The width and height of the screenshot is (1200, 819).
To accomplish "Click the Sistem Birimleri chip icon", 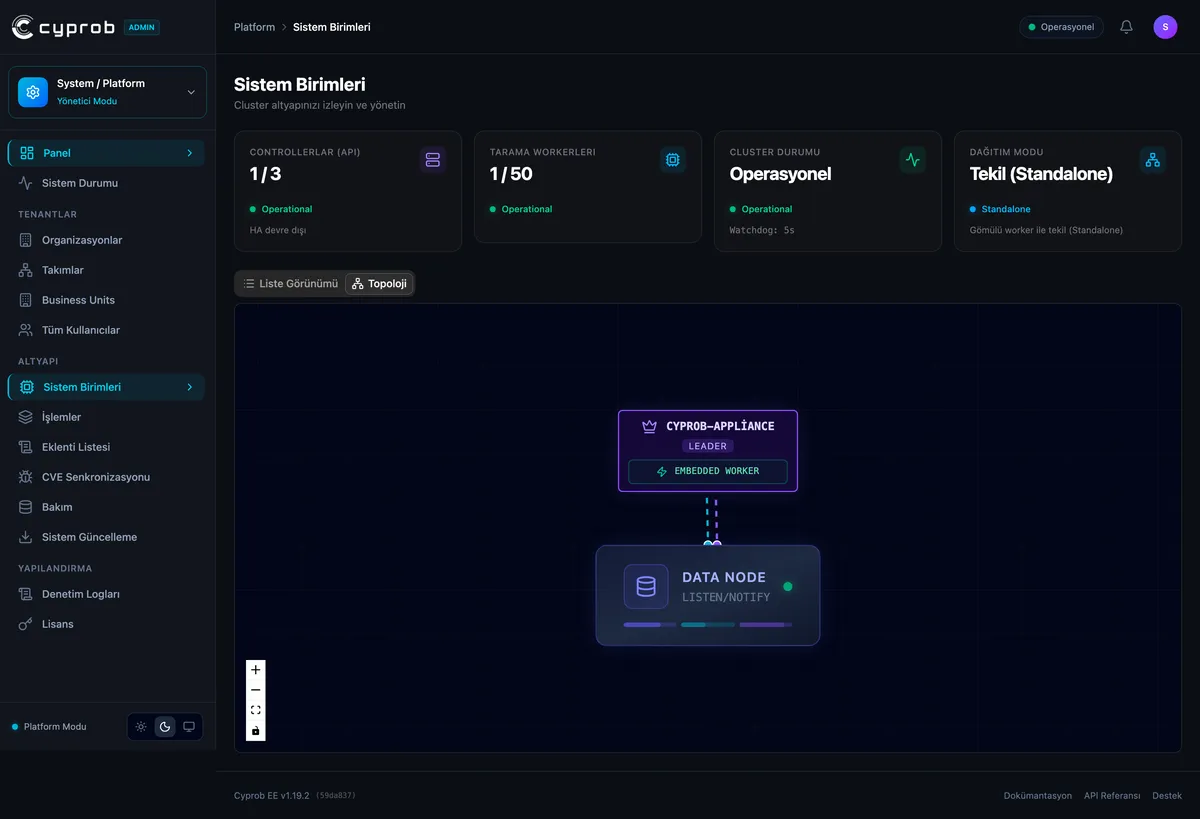I will (27, 387).
